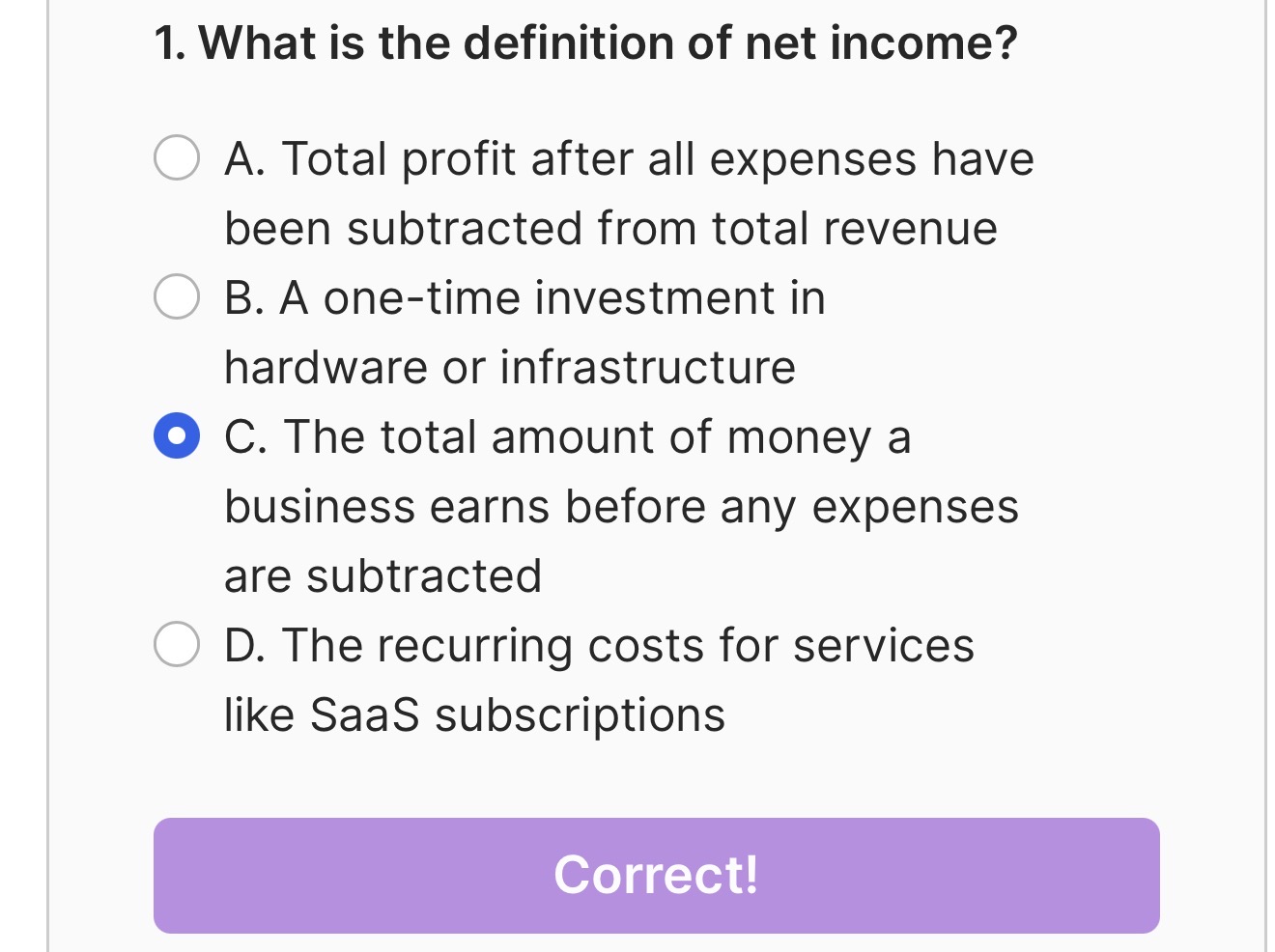Click the question heading about net income
The image size is (1275, 952).
(585, 43)
